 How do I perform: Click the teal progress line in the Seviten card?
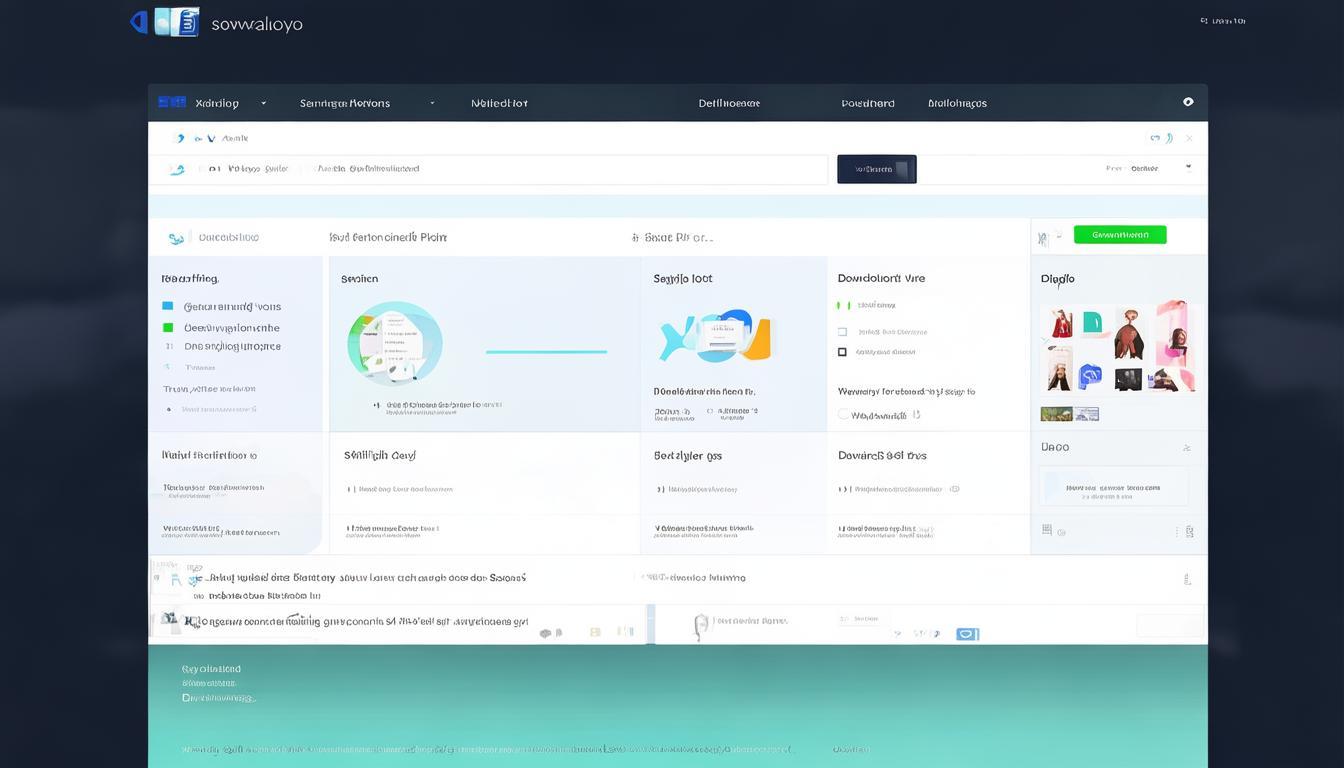click(x=546, y=352)
